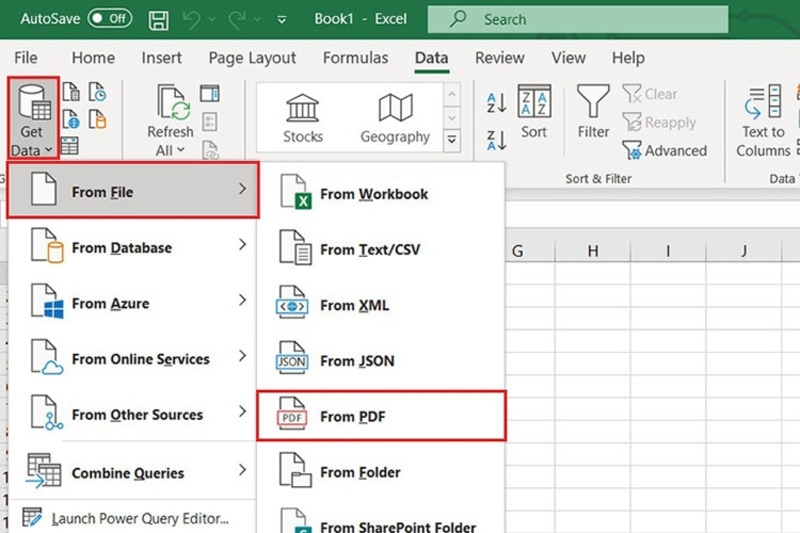Click the Save floppy disk icon
The height and width of the screenshot is (533, 800).
(x=158, y=20)
